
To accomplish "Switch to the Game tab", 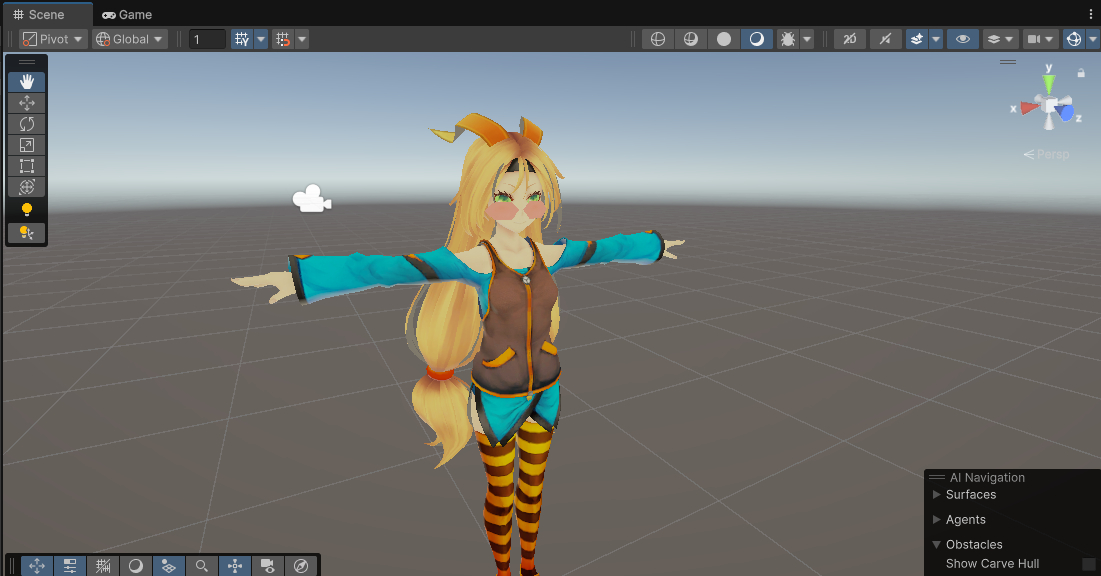I will (127, 14).
